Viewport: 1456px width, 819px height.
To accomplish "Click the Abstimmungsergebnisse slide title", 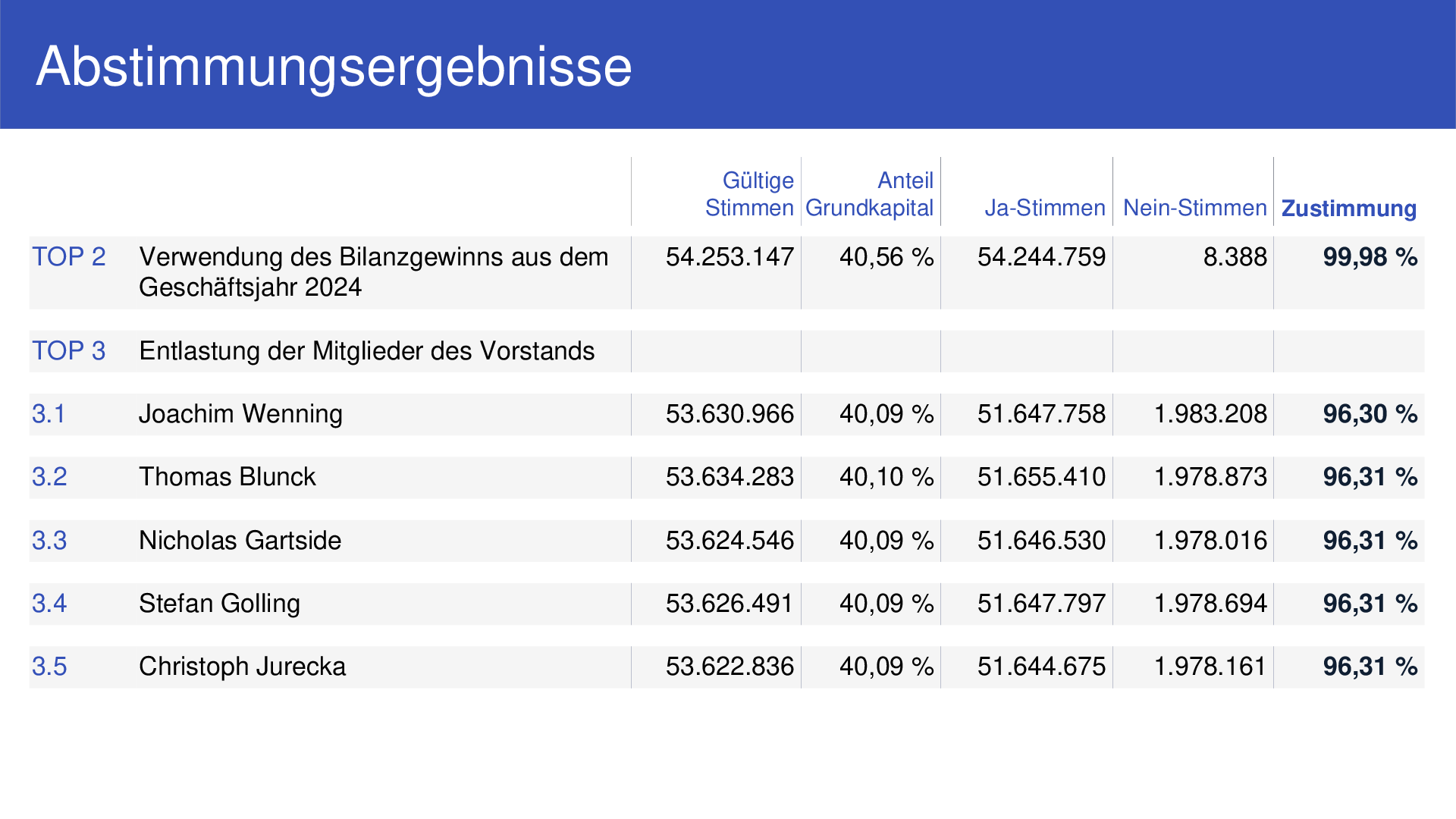I will 334,67.
